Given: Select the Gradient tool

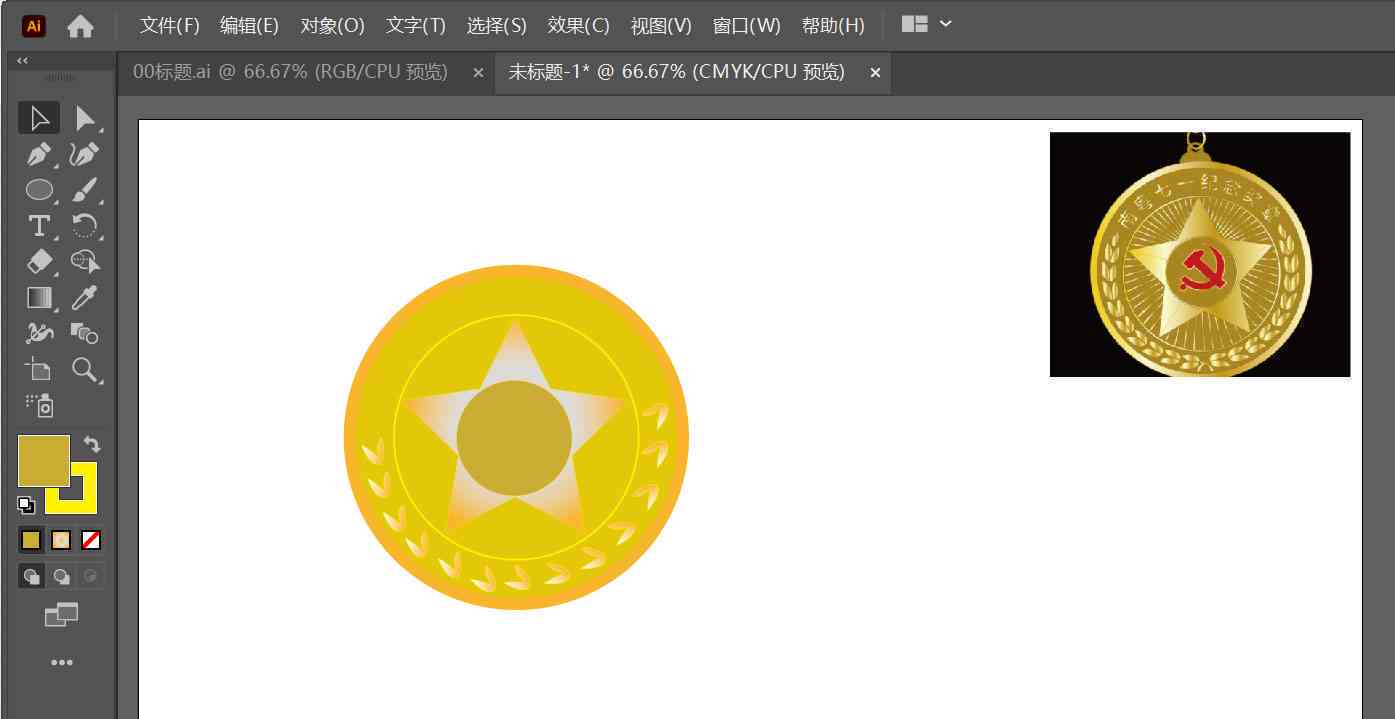Looking at the screenshot, I should (39, 297).
